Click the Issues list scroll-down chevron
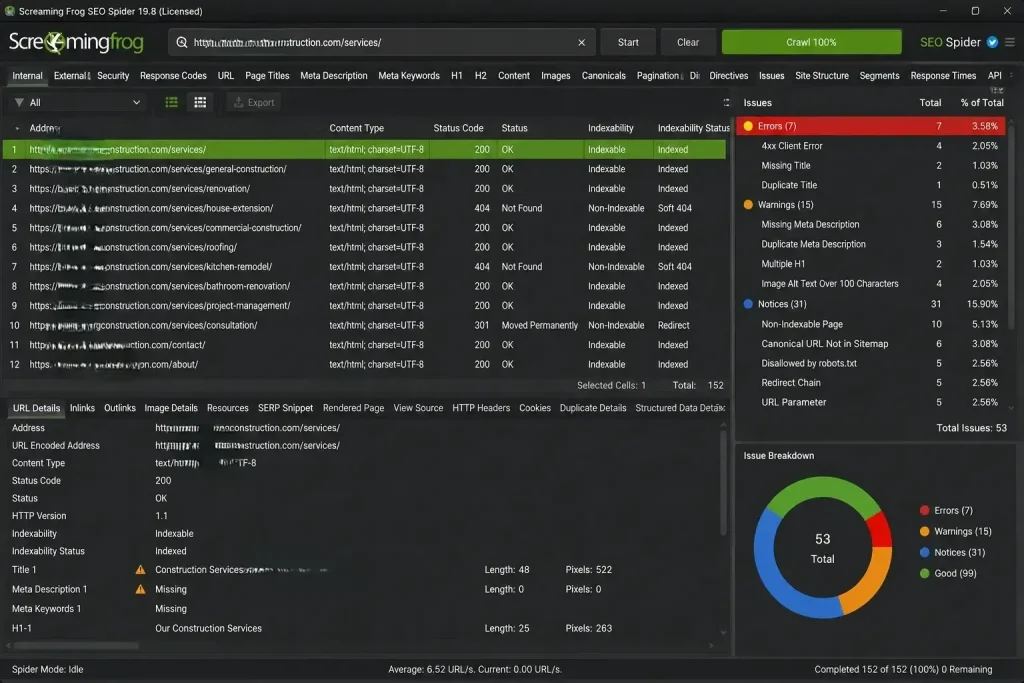The width and height of the screenshot is (1024, 683). [x=1012, y=408]
